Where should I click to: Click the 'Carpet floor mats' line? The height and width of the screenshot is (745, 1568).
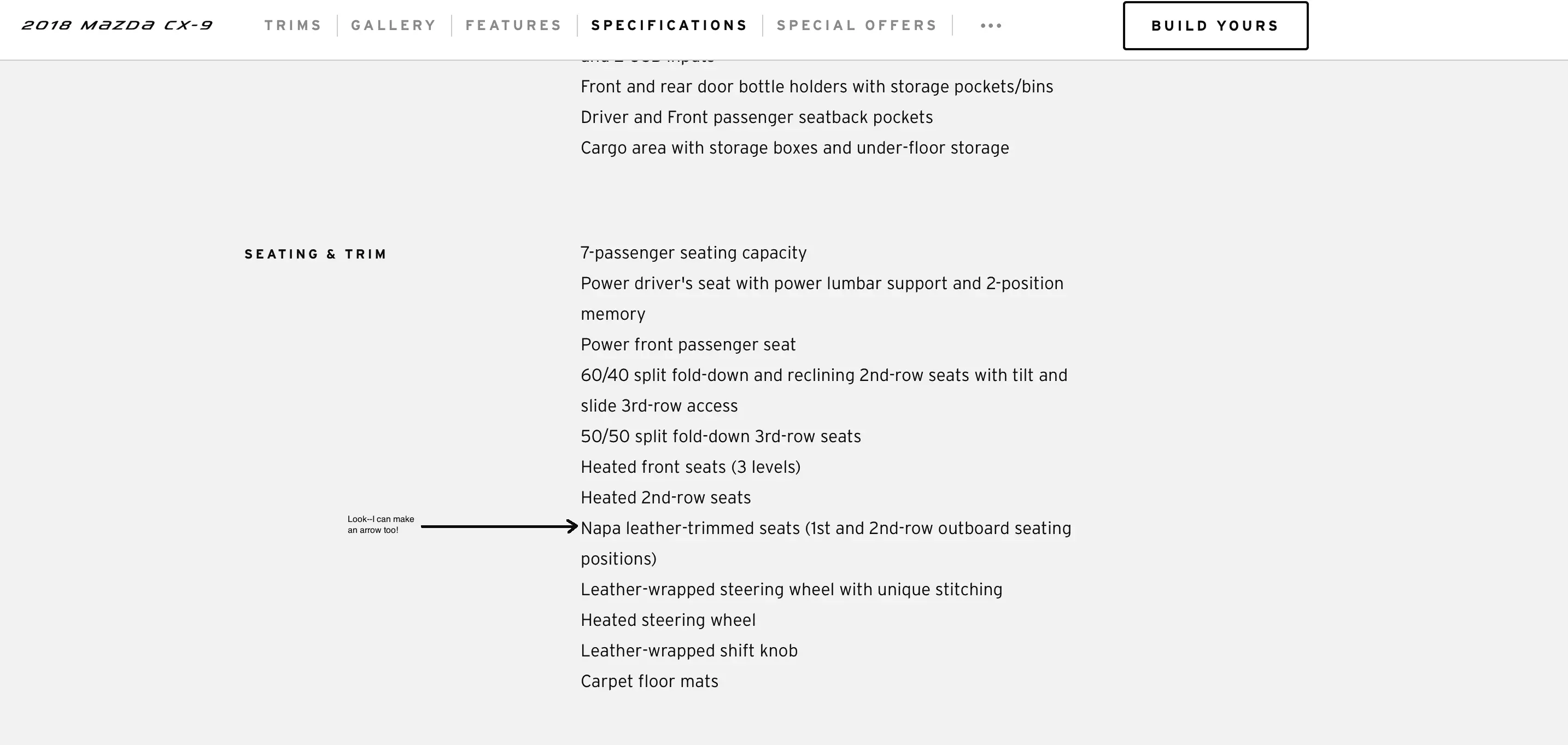(649, 682)
